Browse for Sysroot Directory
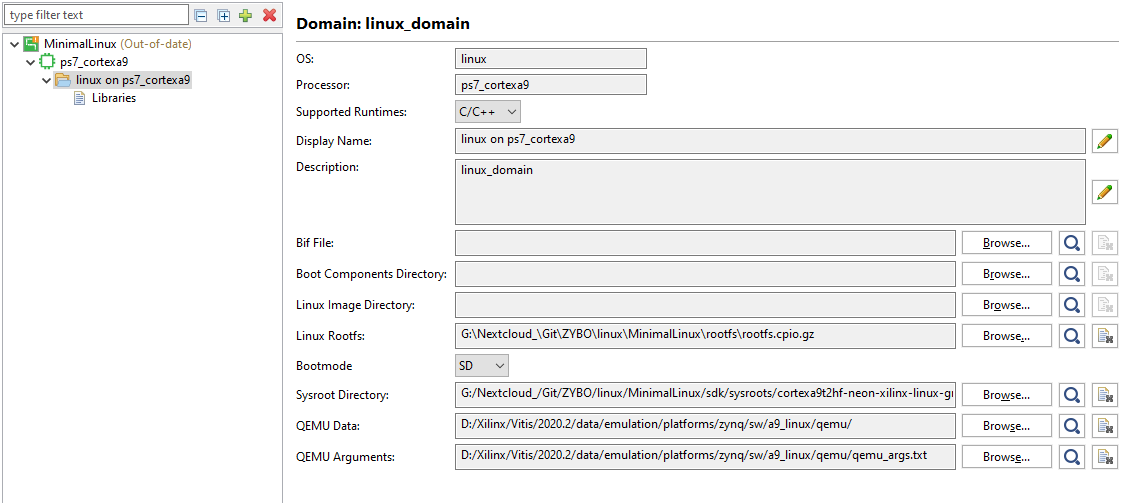 [1007, 395]
